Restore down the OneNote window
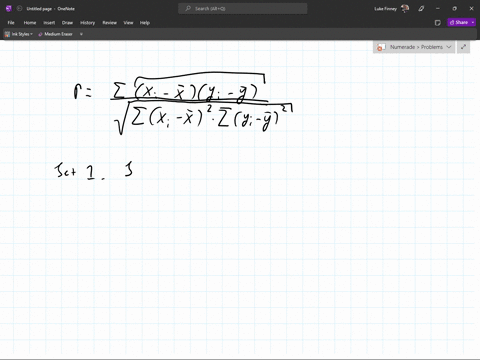 [x=454, y=9]
